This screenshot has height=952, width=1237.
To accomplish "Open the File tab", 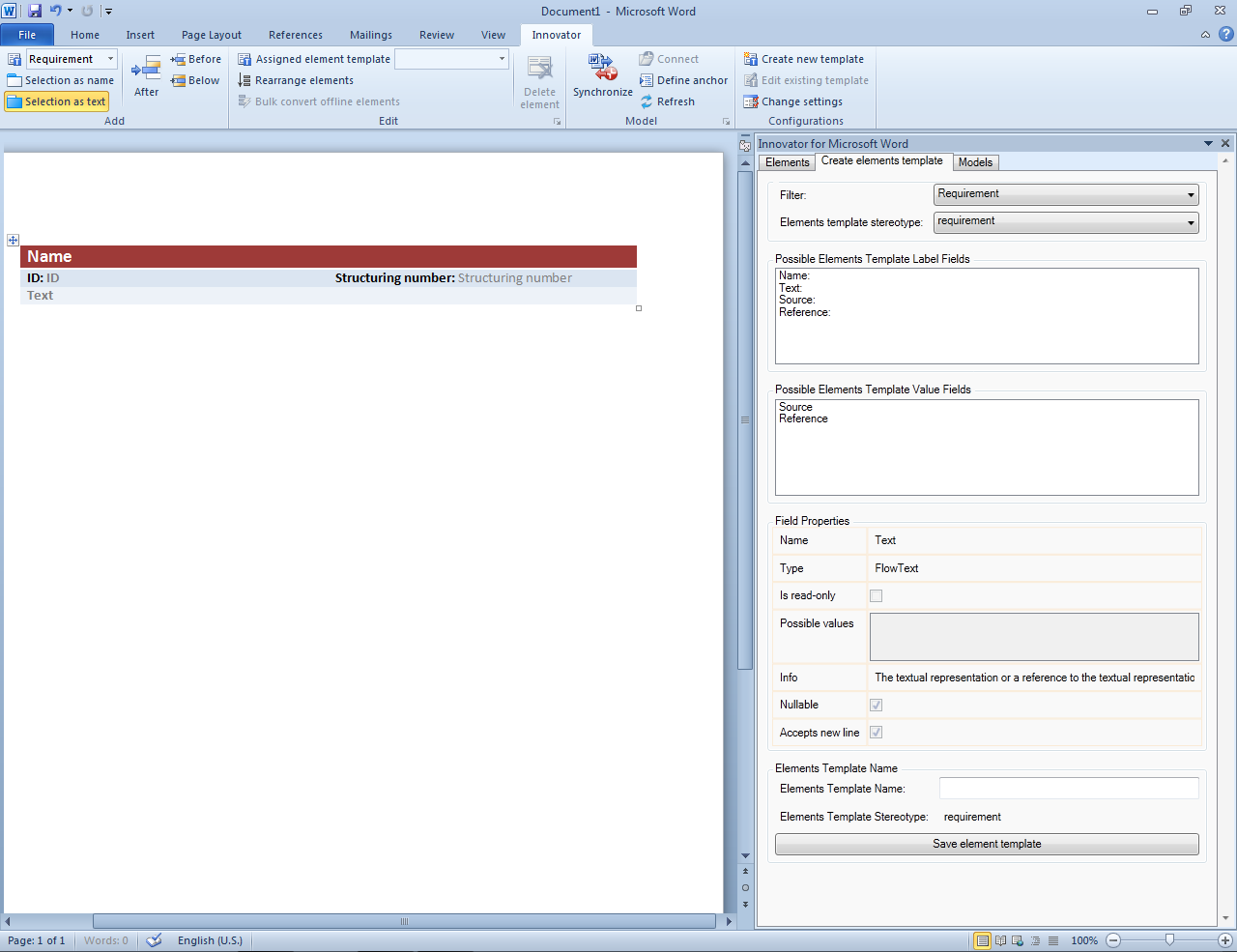I will 27,35.
